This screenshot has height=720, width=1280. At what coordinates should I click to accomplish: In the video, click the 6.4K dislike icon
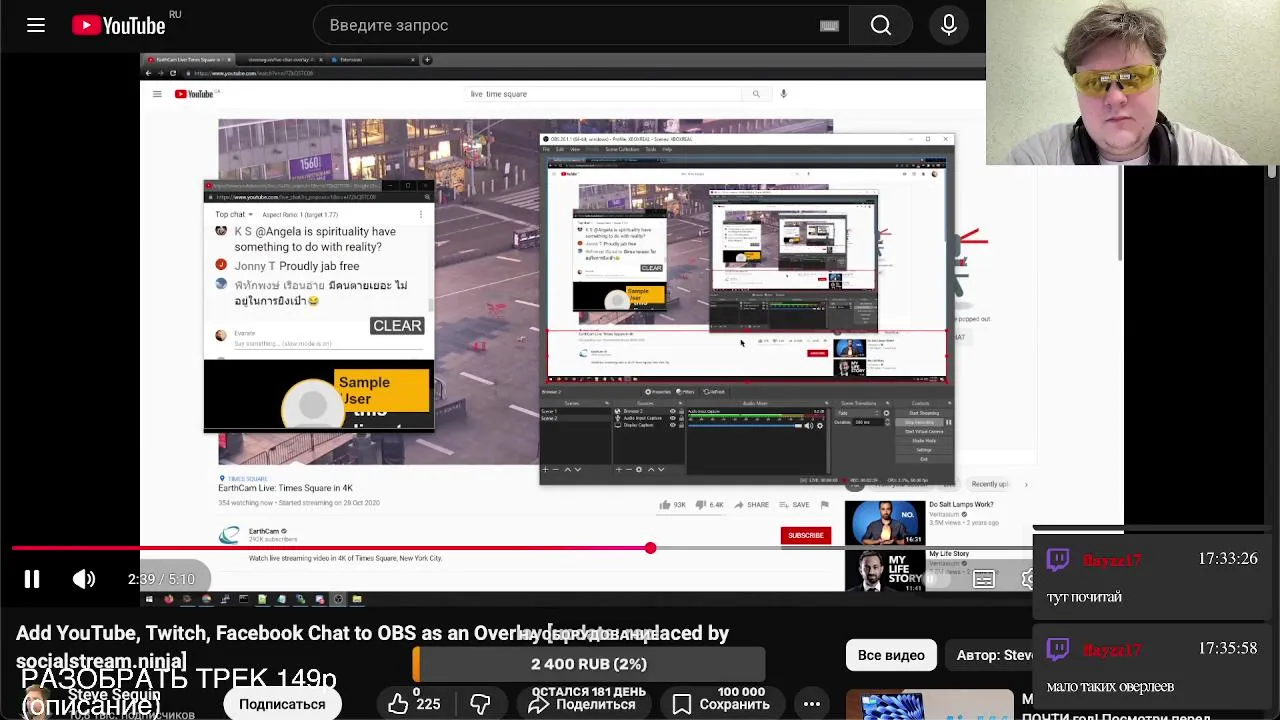point(701,505)
